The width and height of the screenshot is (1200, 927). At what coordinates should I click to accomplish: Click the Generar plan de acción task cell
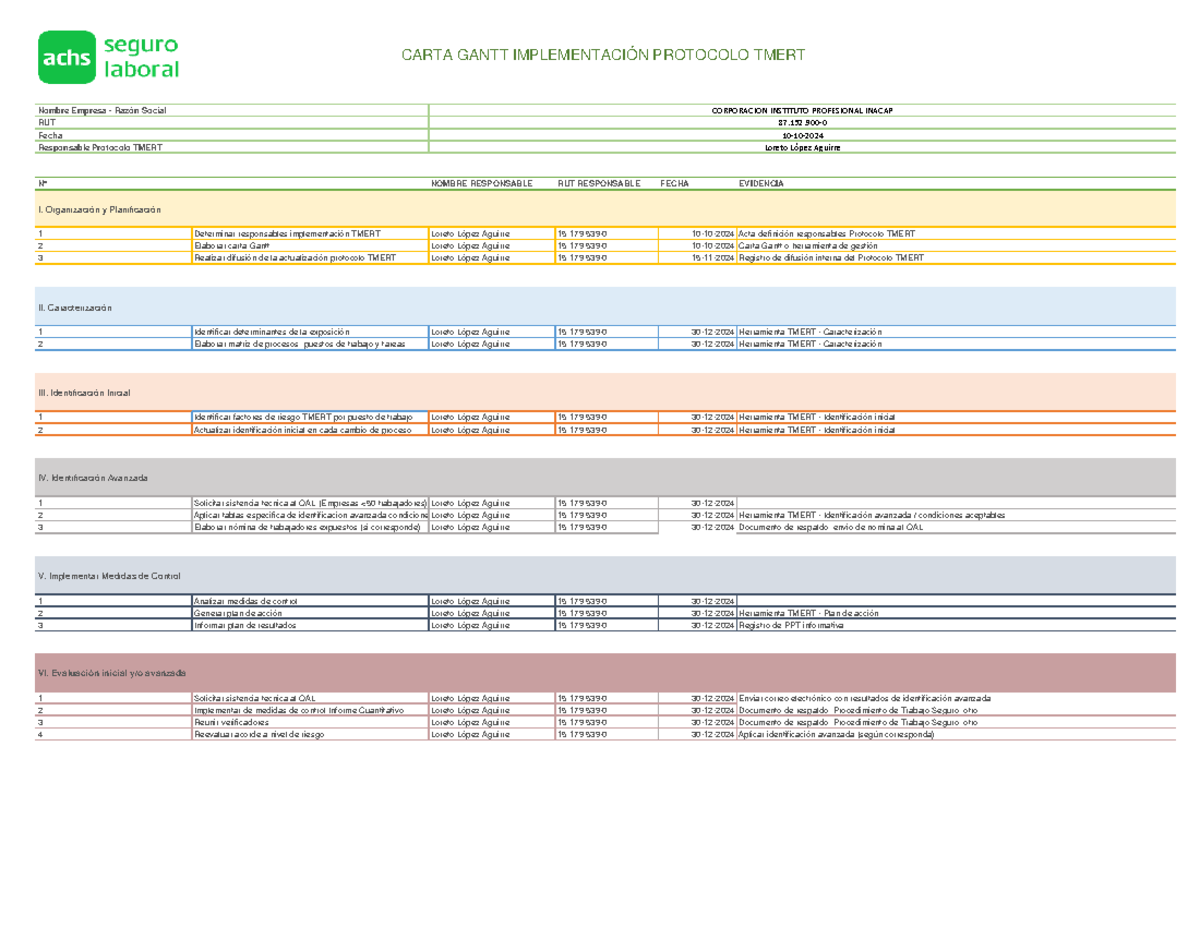(x=309, y=612)
